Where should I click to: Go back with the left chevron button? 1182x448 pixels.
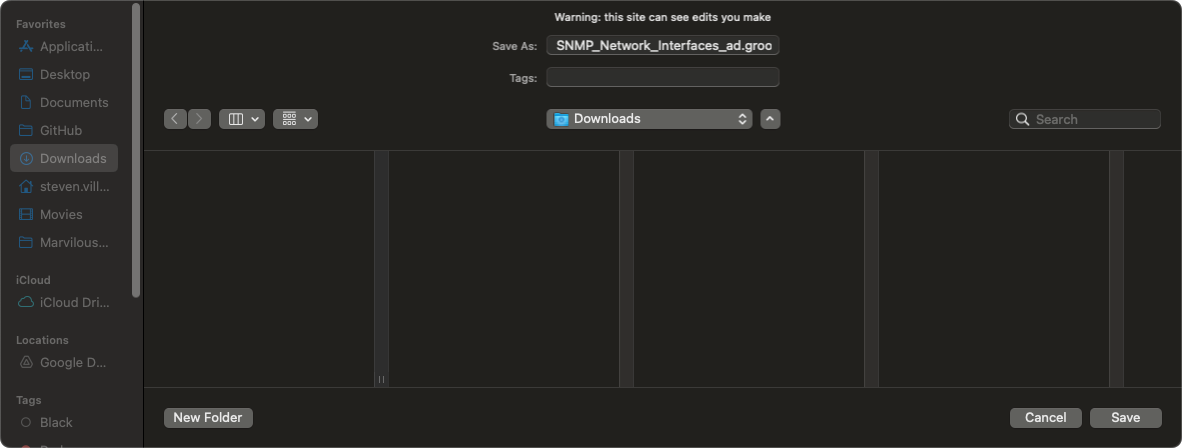pos(175,119)
